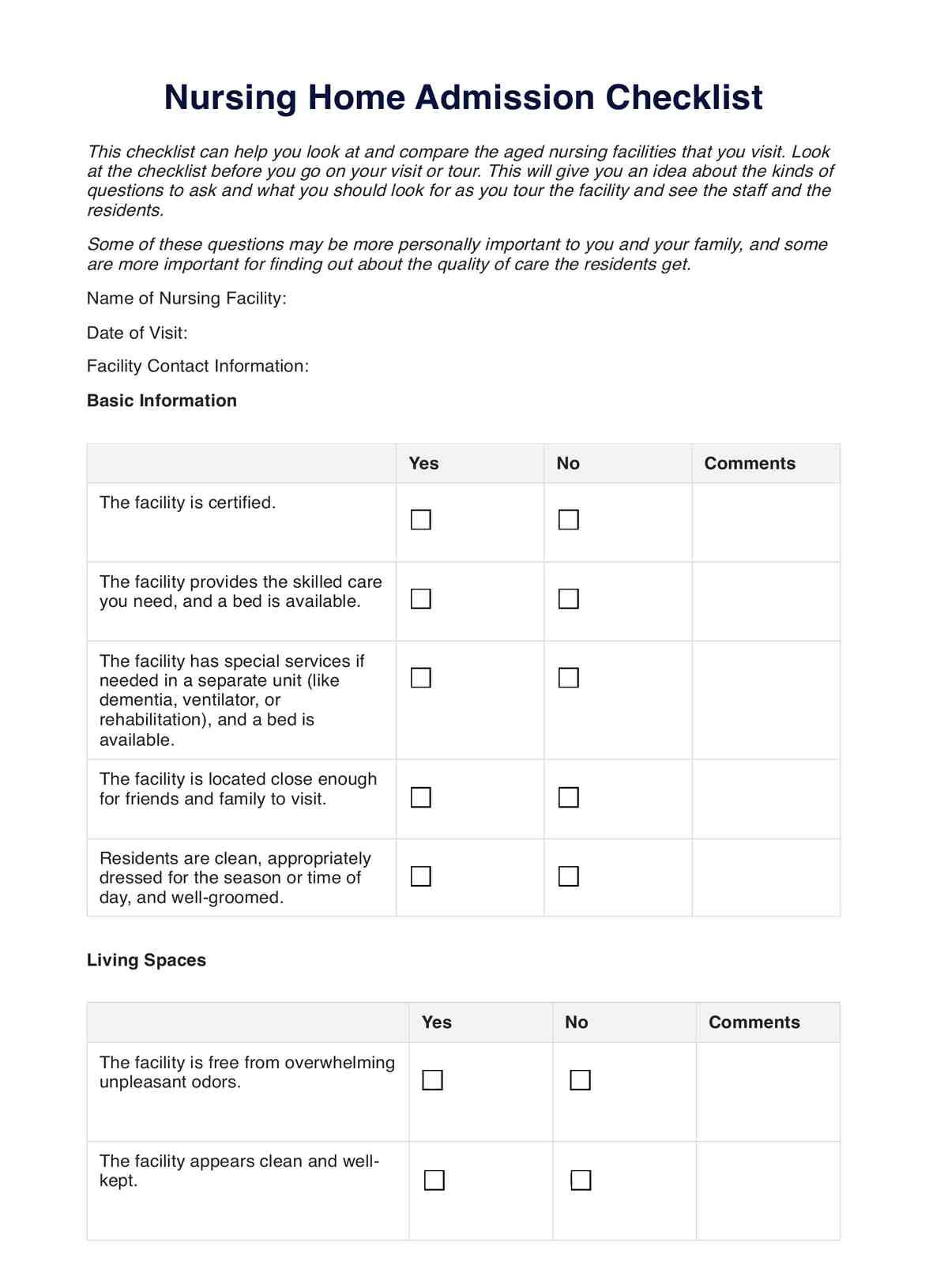Select No for located close enough to visit

[569, 797]
